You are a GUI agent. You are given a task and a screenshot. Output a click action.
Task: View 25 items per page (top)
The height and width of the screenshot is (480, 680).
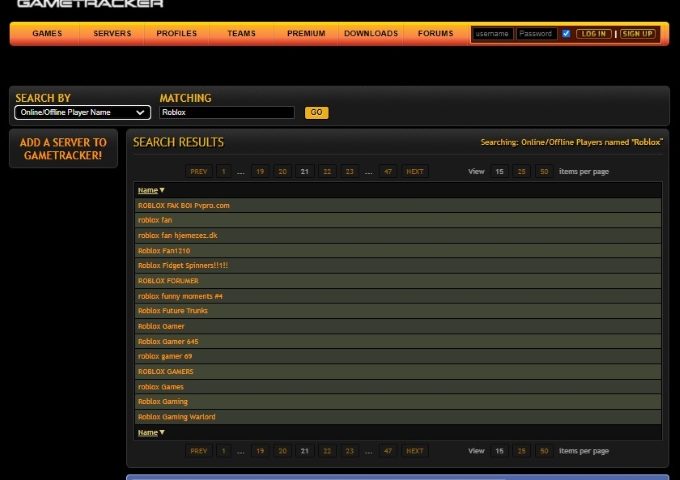(x=521, y=172)
